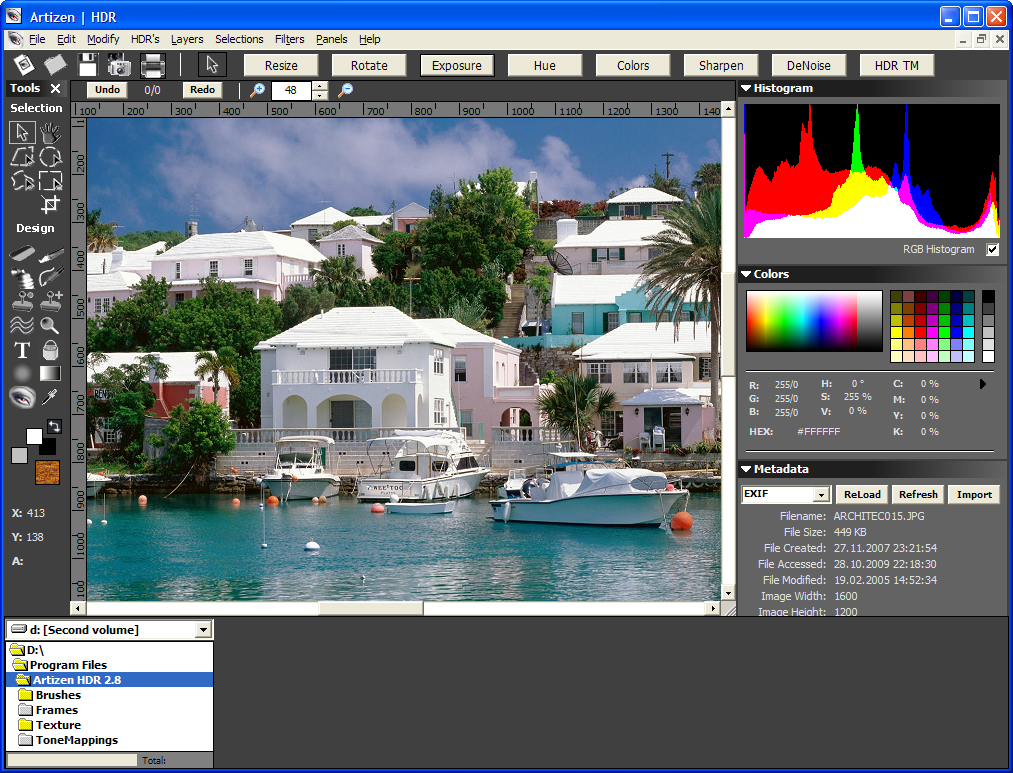Open the EXIF metadata type dropdown
The height and width of the screenshot is (773, 1013).
(x=821, y=495)
